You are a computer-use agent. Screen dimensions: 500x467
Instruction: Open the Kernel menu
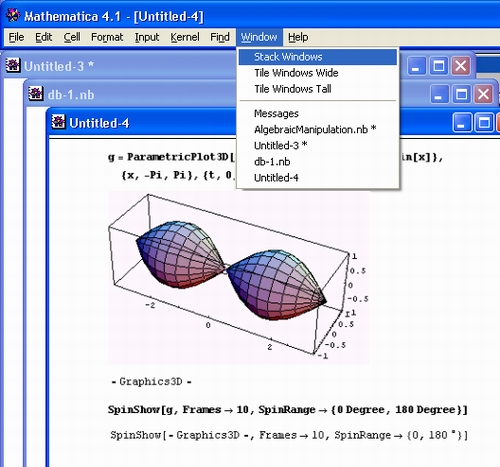coord(185,37)
